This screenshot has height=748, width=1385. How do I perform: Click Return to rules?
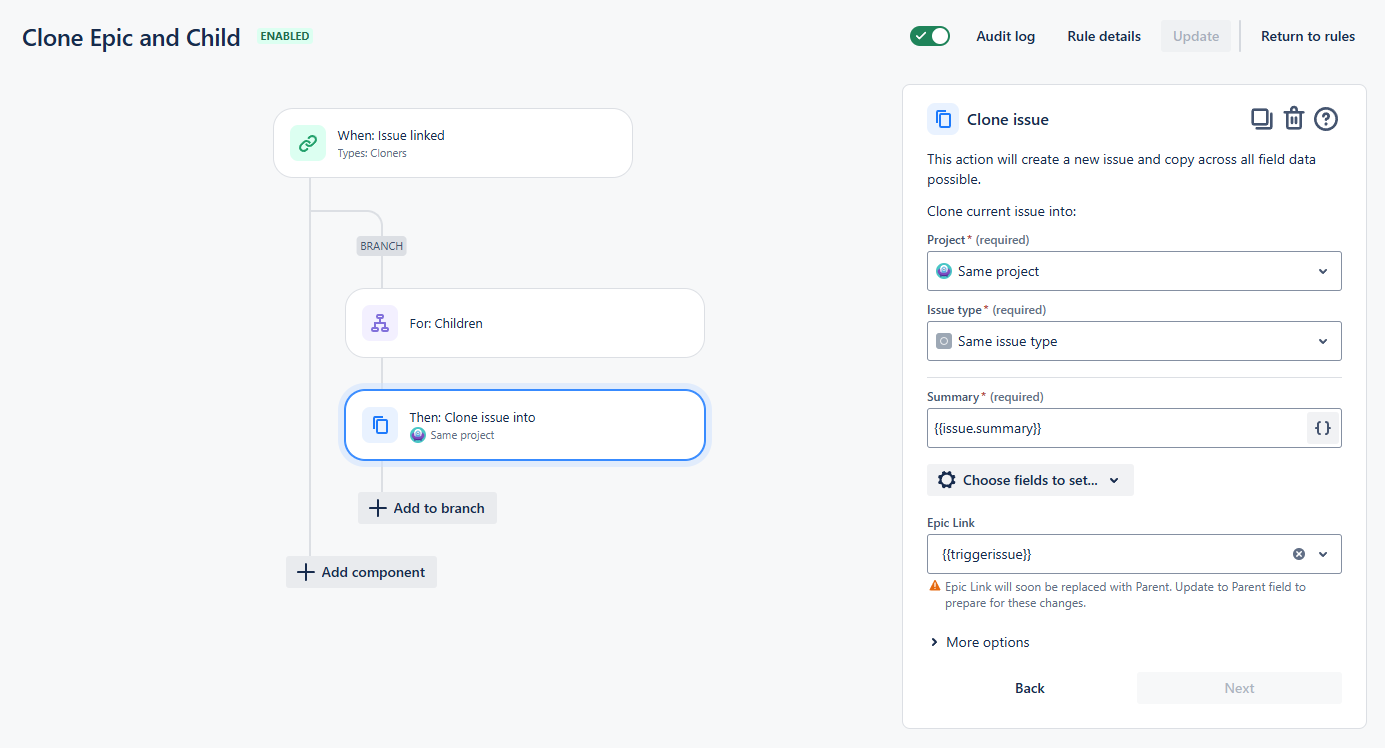click(x=1308, y=36)
